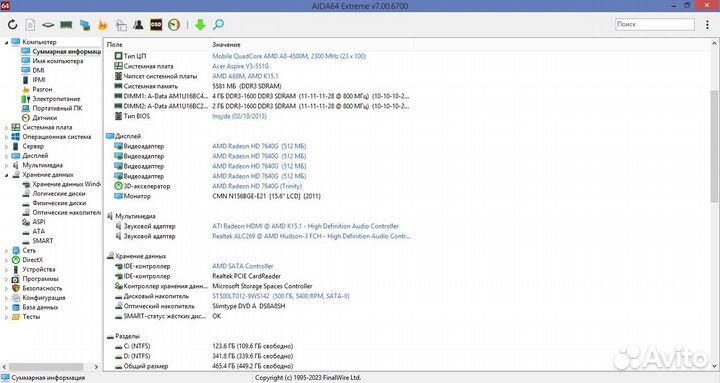Open the ST500LT012-9WS142 disk link
Viewport: 720px width, 383px height.
tap(281, 296)
